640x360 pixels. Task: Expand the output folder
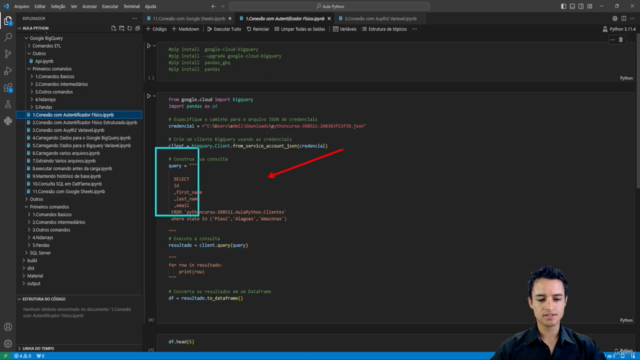pos(33,283)
